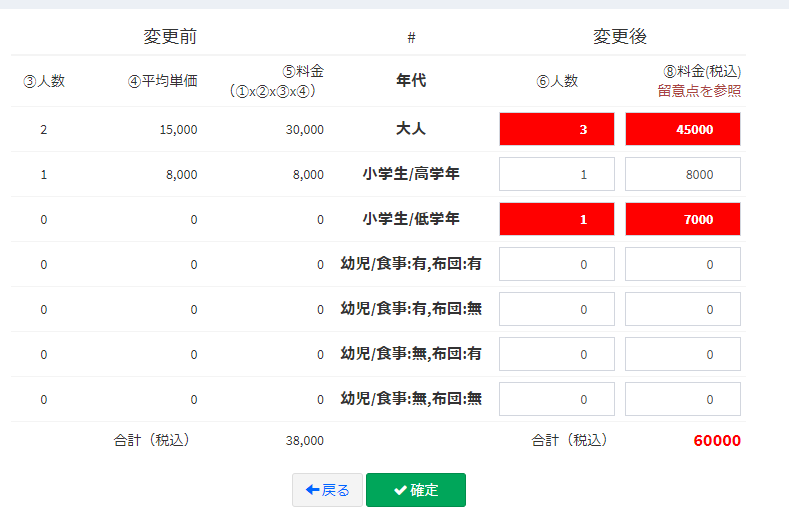Viewport: 789px width, 517px height.
Task: Select 小学生/高学年 headcount input field
Action: [557, 174]
